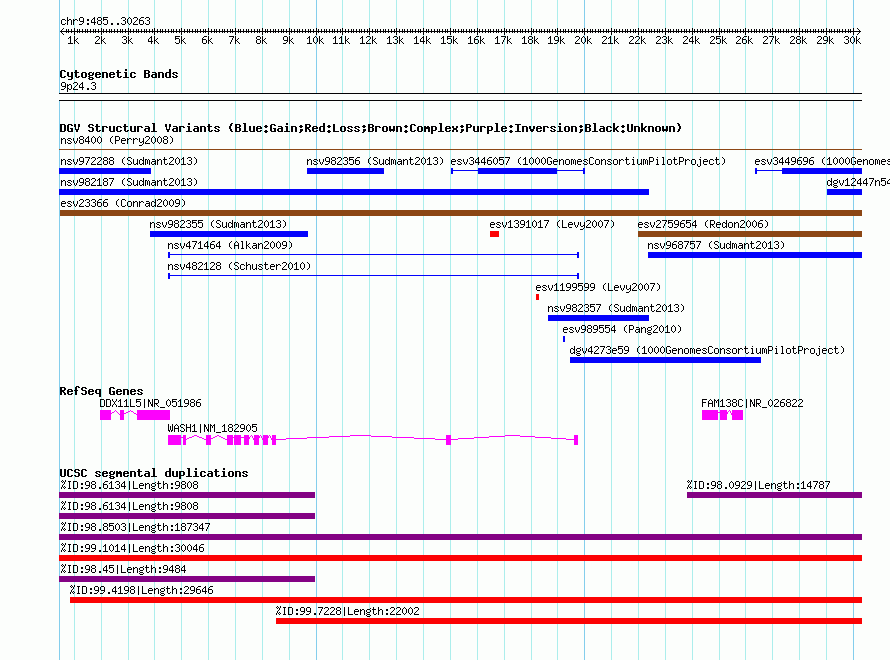Select the %ID:99.4198|Length:29646 red bar
Screen dimensions: 890x660
(x=466, y=600)
